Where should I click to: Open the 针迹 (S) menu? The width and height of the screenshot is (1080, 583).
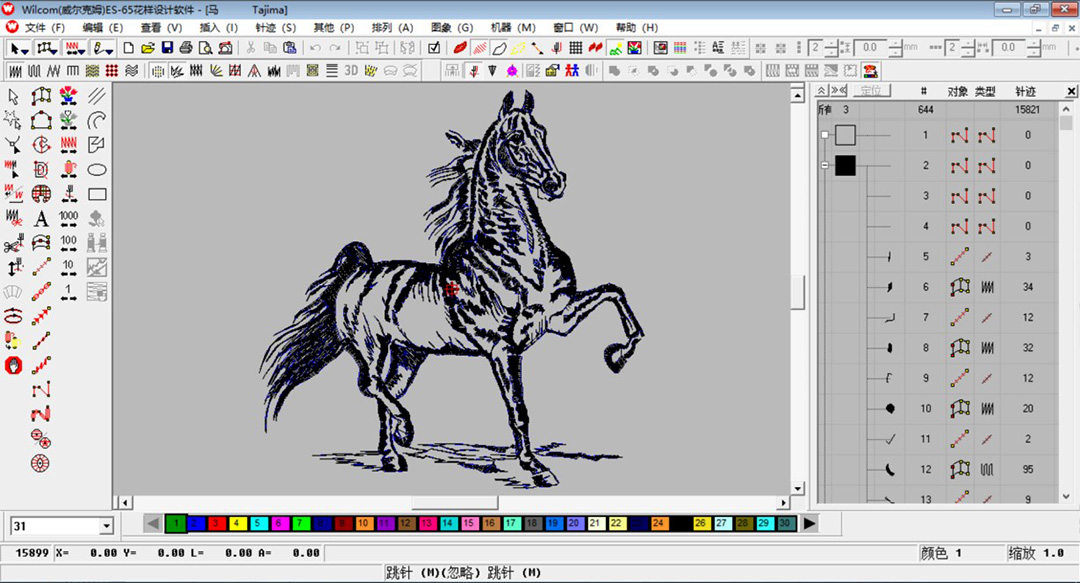pyautogui.click(x=276, y=28)
